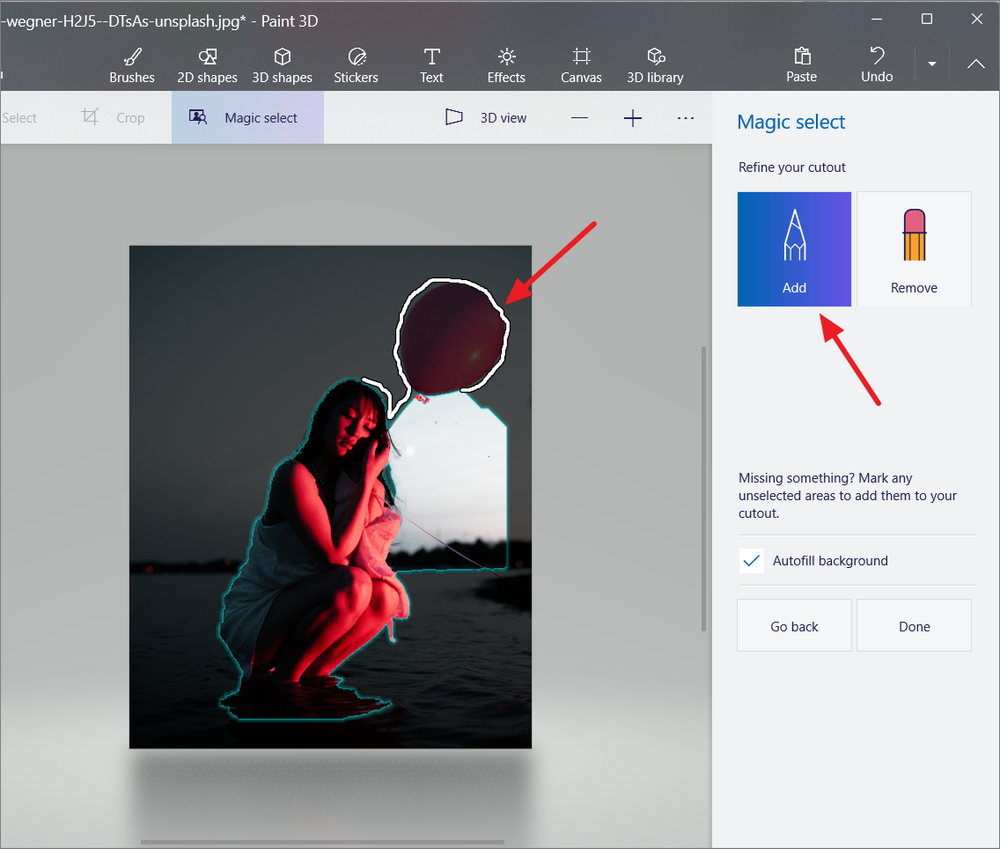Collapse the ribbon with the chevron arrow
Image resolution: width=1000 pixels, height=849 pixels.
tap(975, 64)
